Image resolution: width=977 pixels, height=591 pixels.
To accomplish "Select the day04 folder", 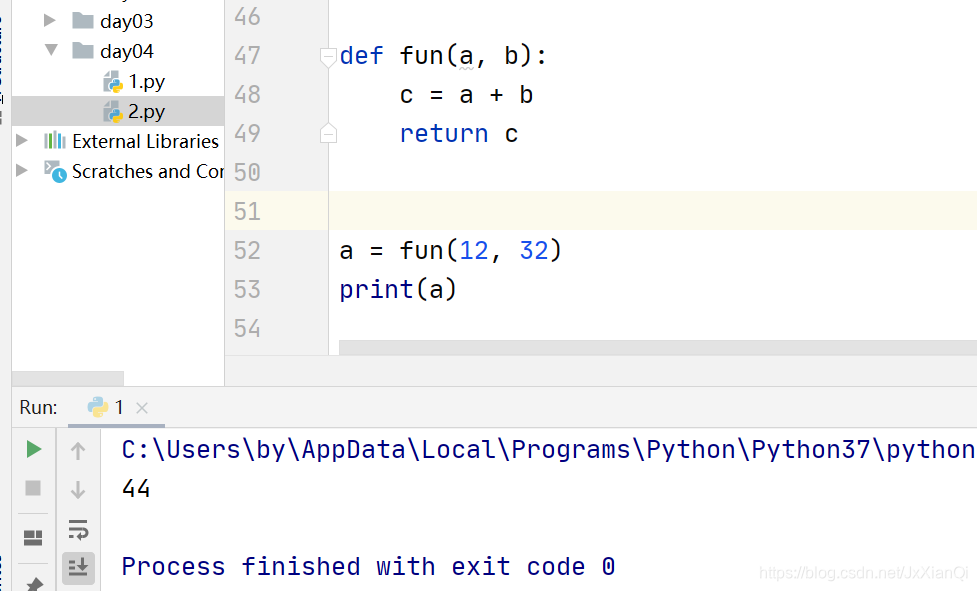I will (126, 51).
